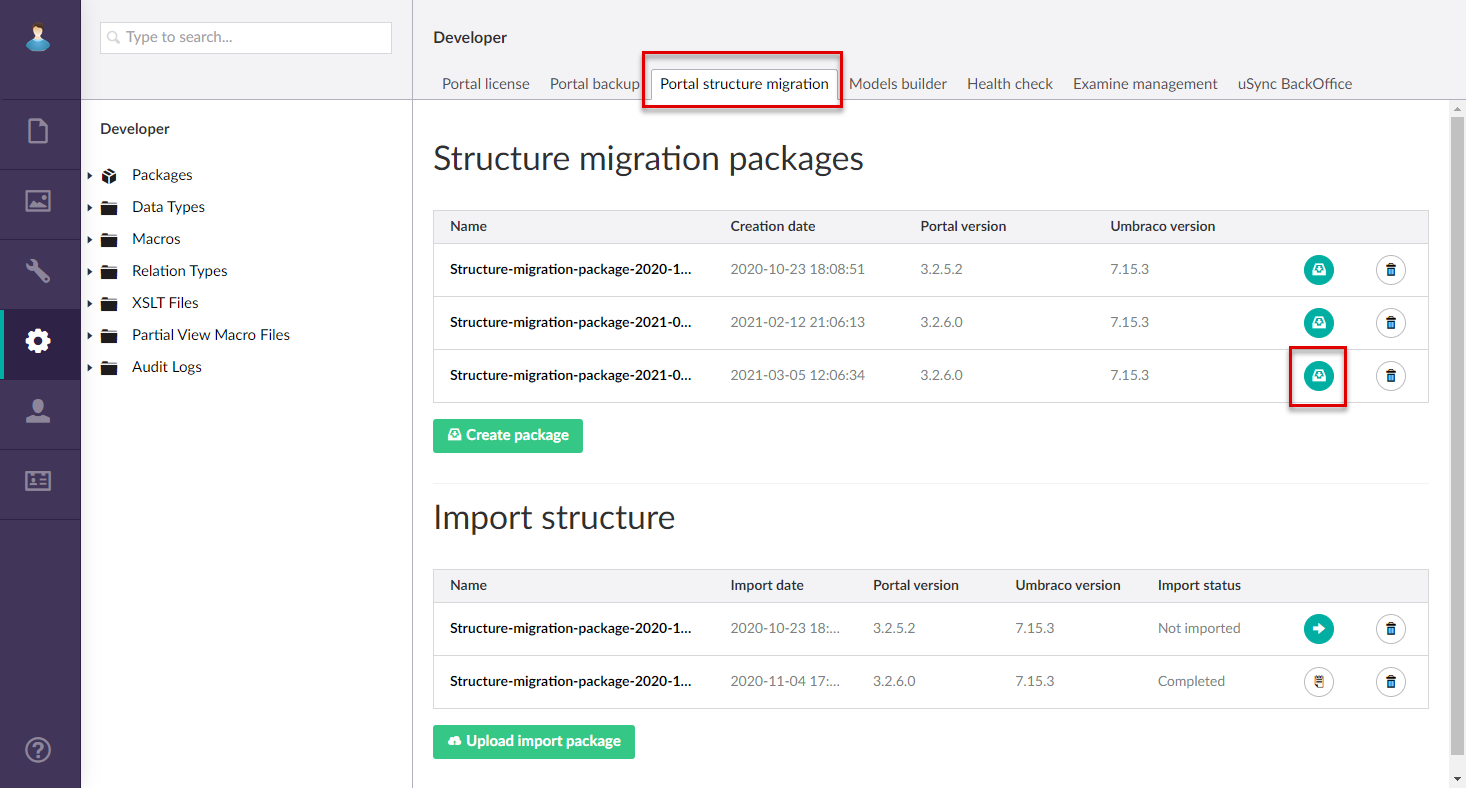Viewport: 1466px width, 788px height.
Task: Delete package created 2021-03-05 12:06:34
Action: coord(1391,376)
